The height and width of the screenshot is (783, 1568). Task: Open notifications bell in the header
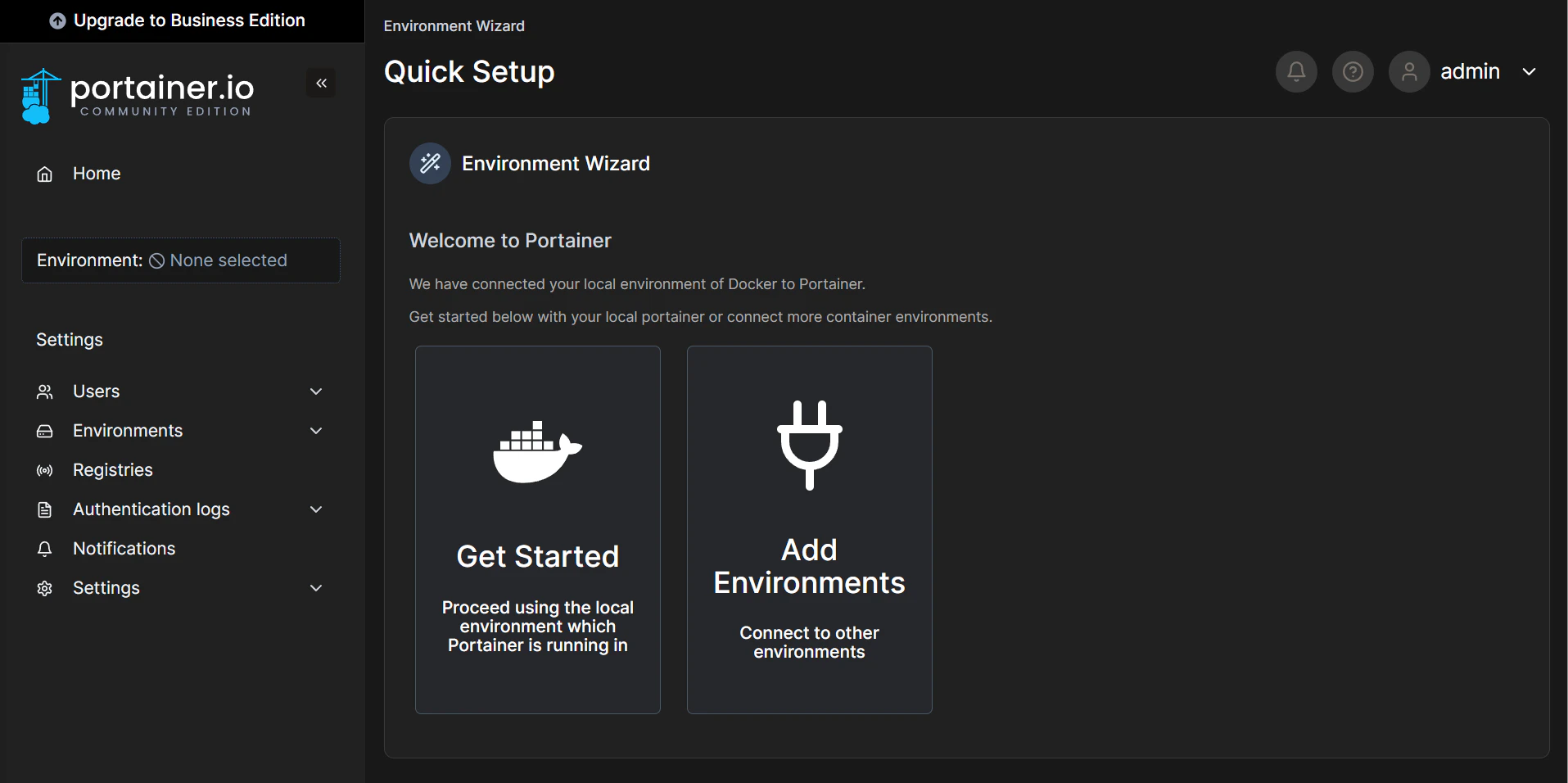tap(1296, 72)
